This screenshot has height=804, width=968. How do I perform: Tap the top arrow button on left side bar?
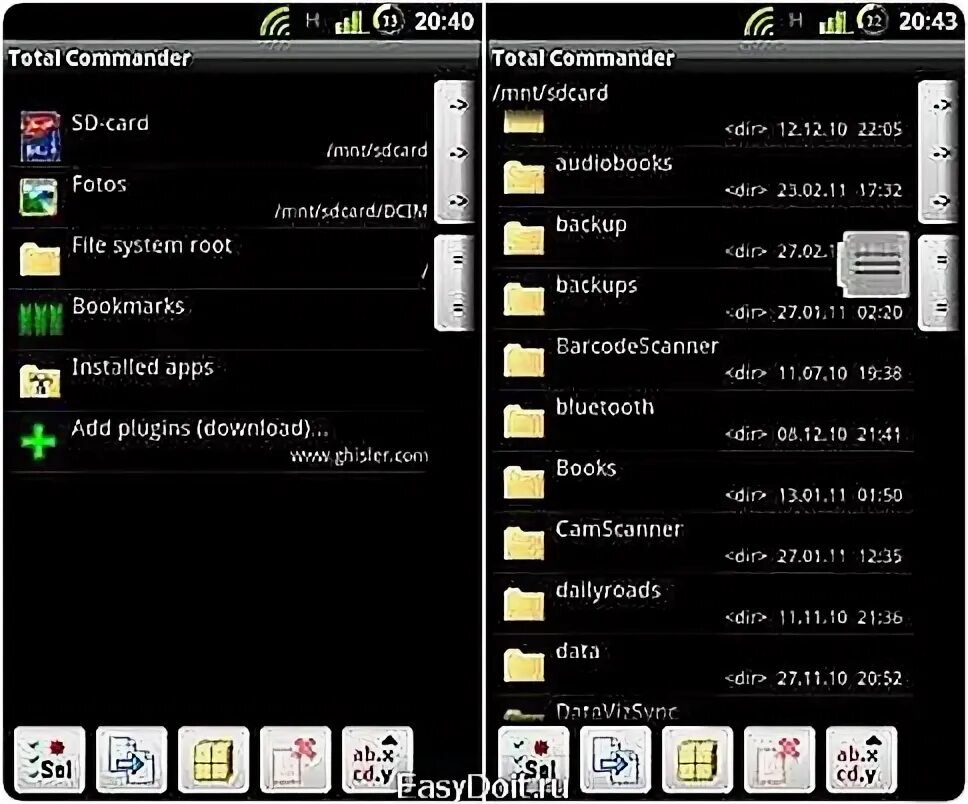tap(458, 105)
